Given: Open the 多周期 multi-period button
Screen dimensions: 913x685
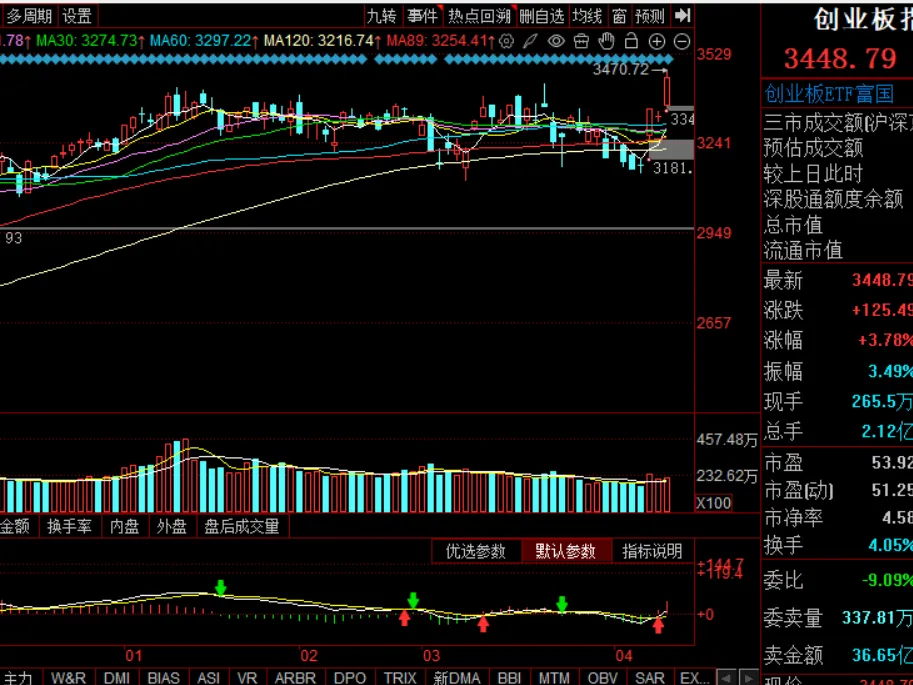Looking at the screenshot, I should (x=29, y=16).
